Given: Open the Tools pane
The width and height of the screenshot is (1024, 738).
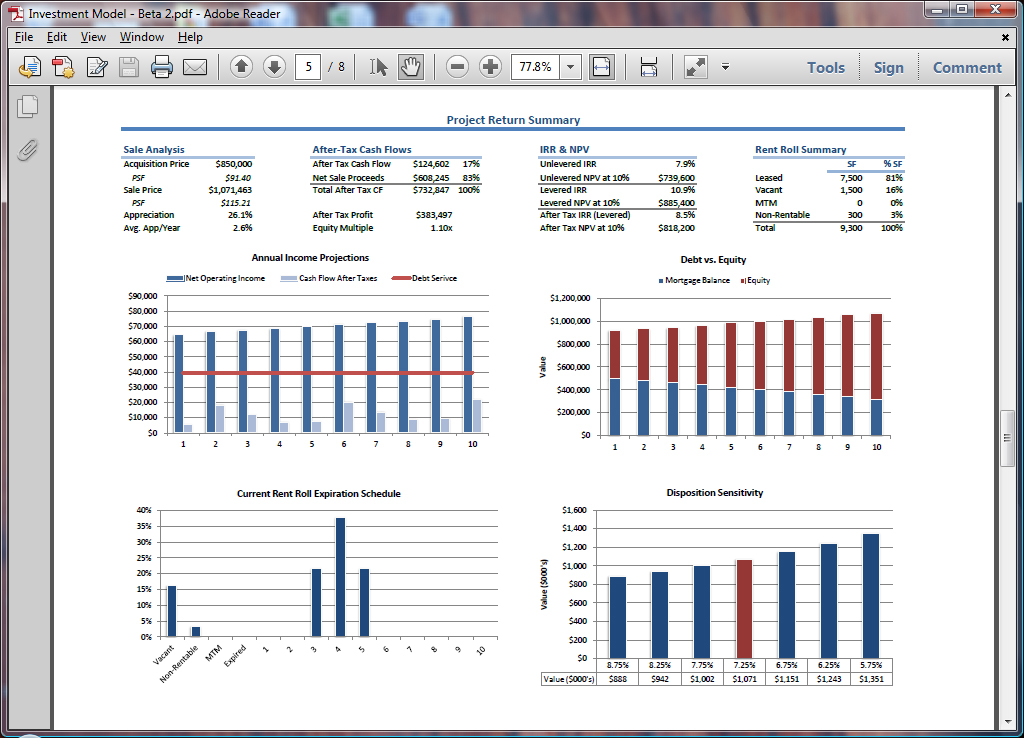Looking at the screenshot, I should 825,67.
